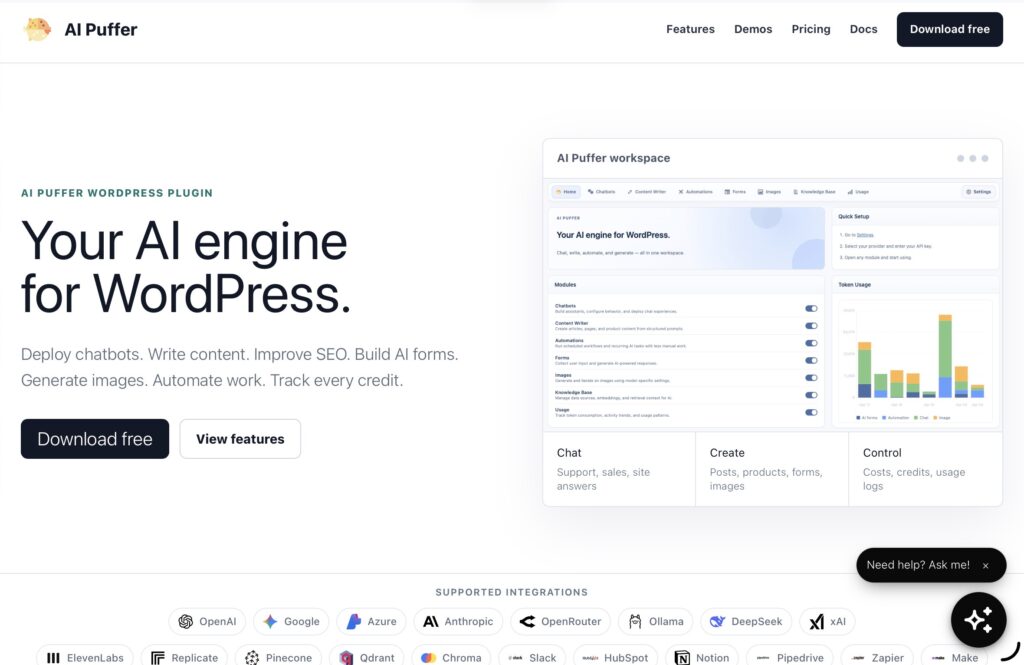Toggle the Chatbots module switch
The width and height of the screenshot is (1024, 665).
tap(811, 308)
